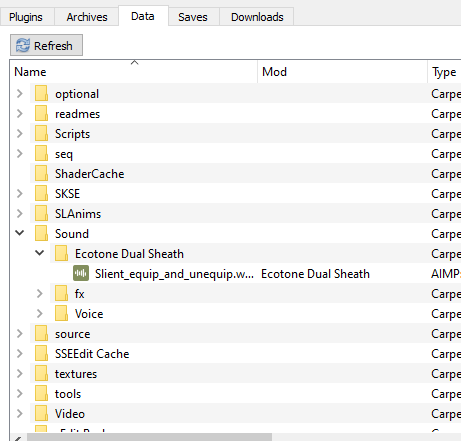Click the scrollbar left arrow

pos(18,437)
